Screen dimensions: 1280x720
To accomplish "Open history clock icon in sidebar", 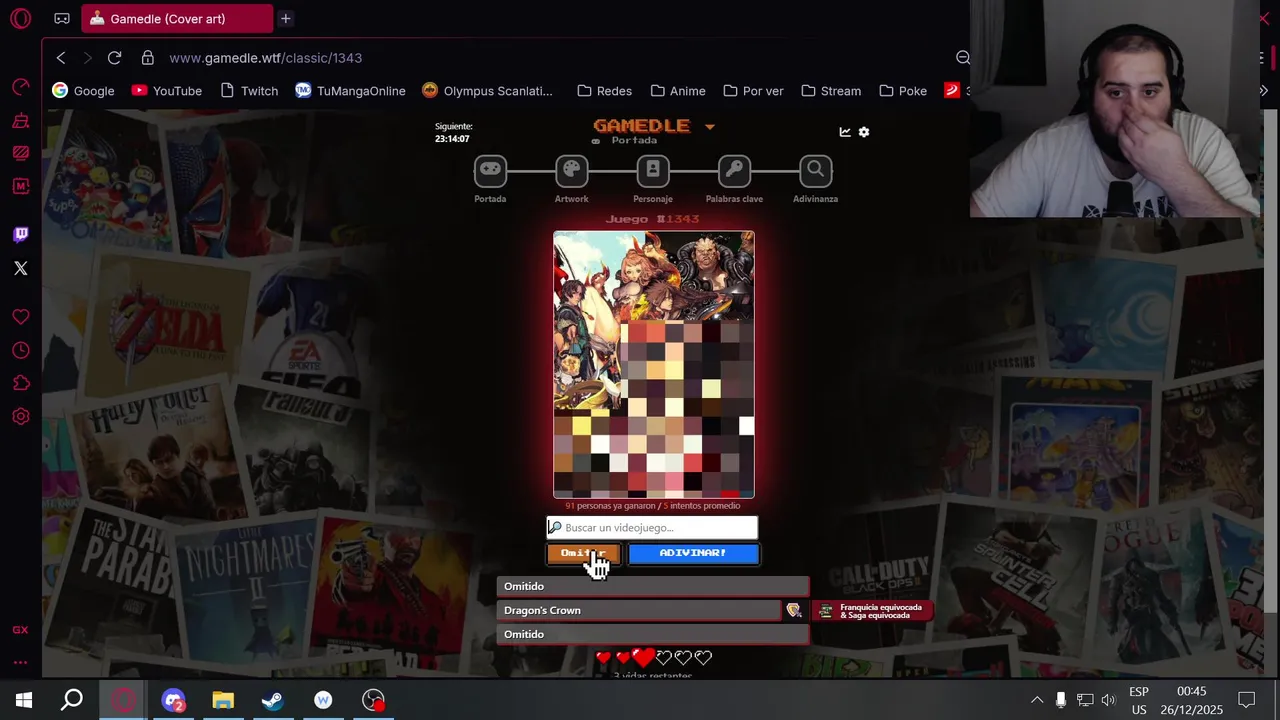I will pyautogui.click(x=20, y=350).
